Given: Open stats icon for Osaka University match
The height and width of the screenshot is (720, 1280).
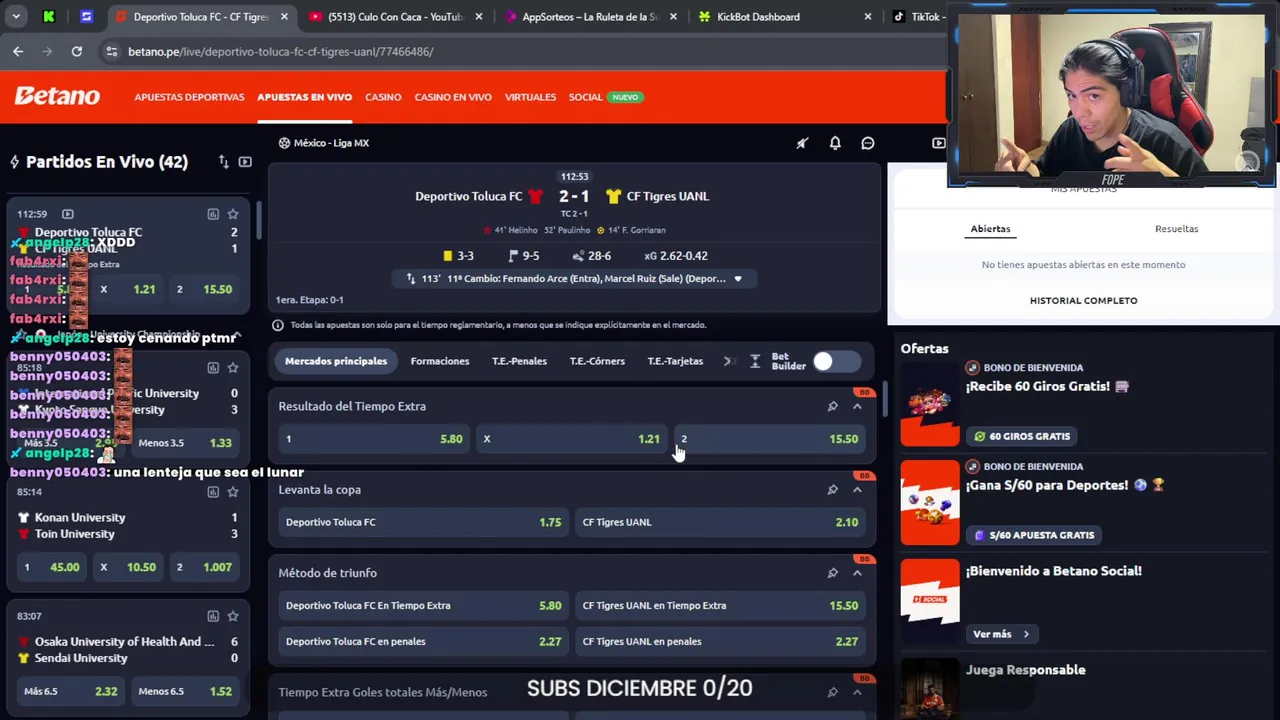Looking at the screenshot, I should pyautogui.click(x=213, y=616).
